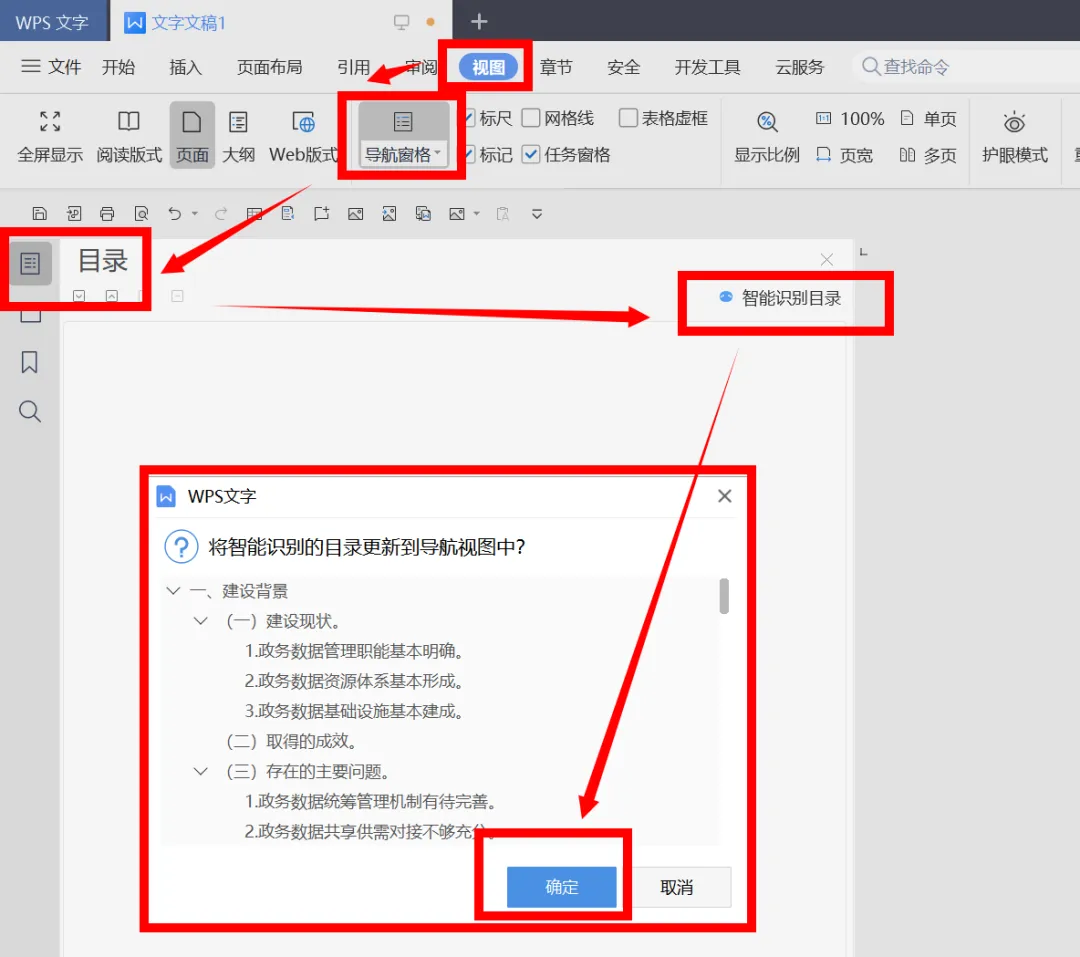1080x957 pixels.
Task: Expand all levels arrow under 目录
Action: pos(79,296)
